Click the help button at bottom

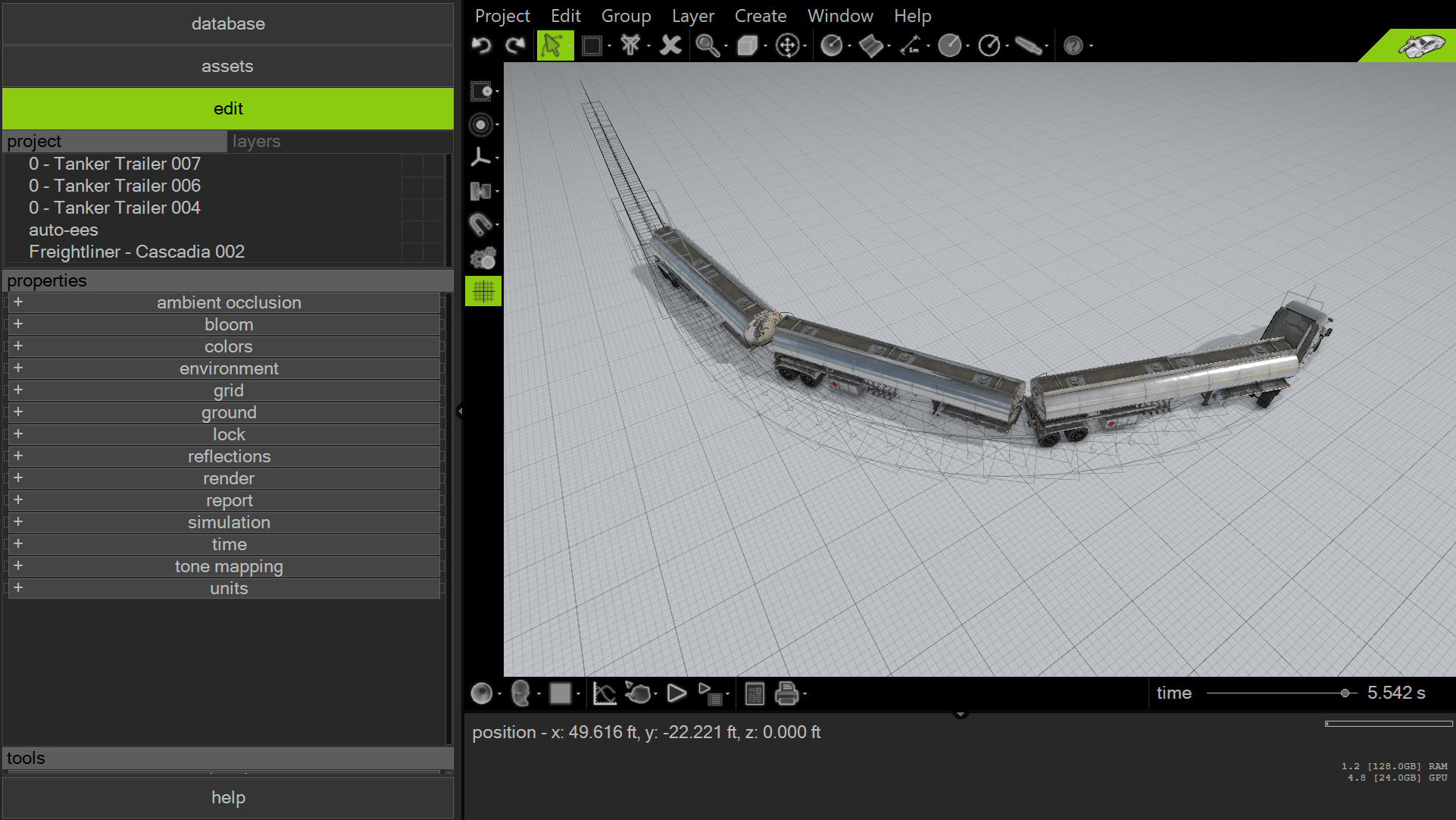[228, 797]
